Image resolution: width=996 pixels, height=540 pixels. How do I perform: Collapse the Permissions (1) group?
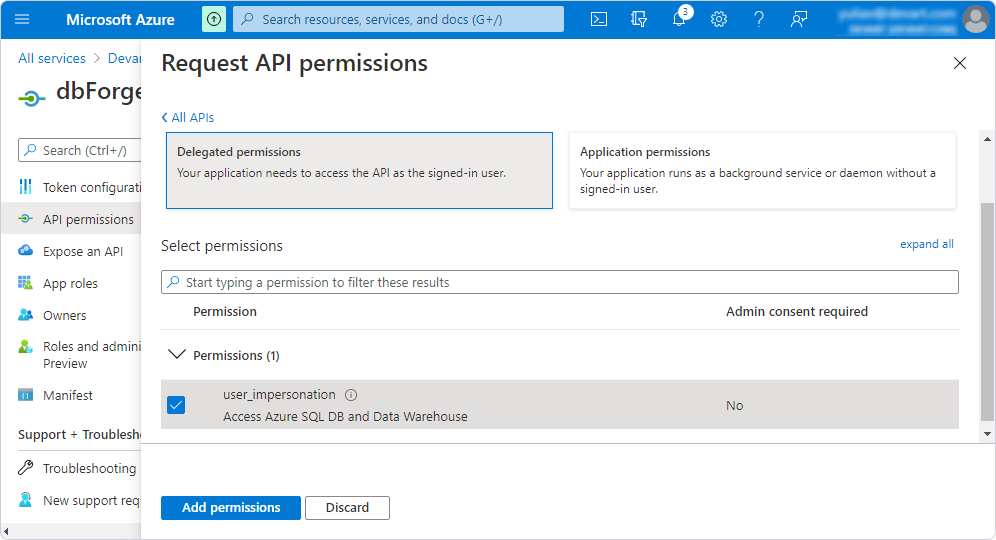pyautogui.click(x=177, y=354)
